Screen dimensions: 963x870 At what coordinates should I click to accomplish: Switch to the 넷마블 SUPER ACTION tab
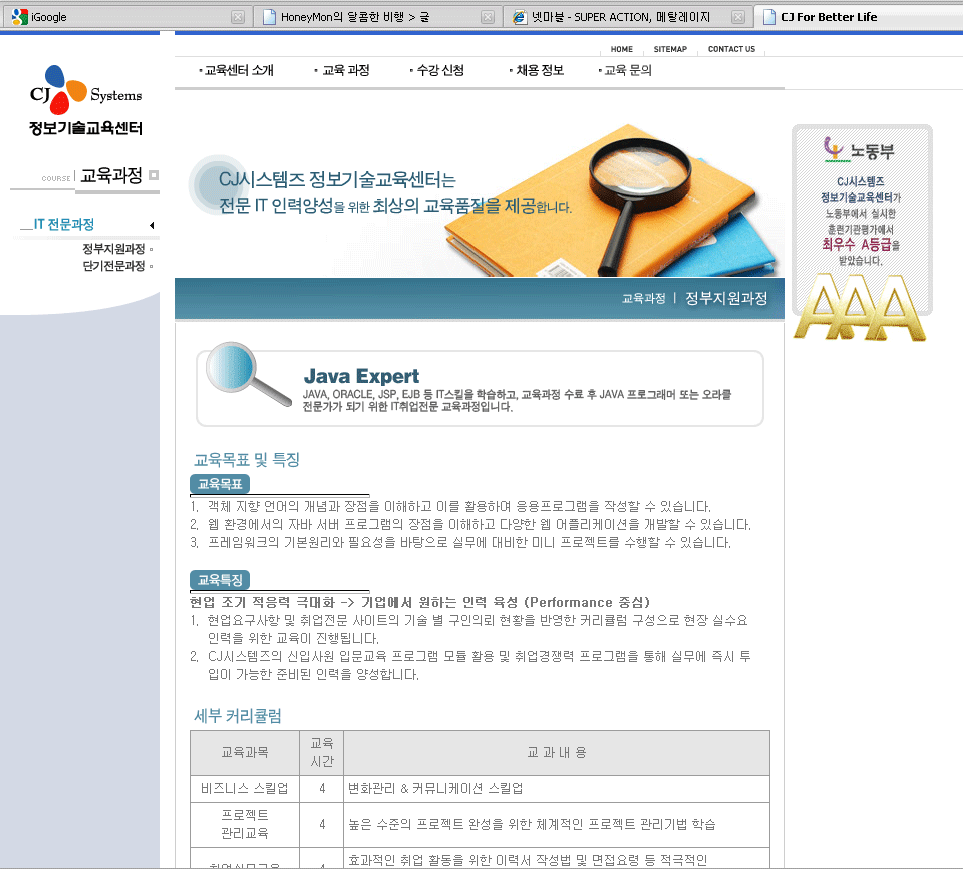tap(627, 17)
